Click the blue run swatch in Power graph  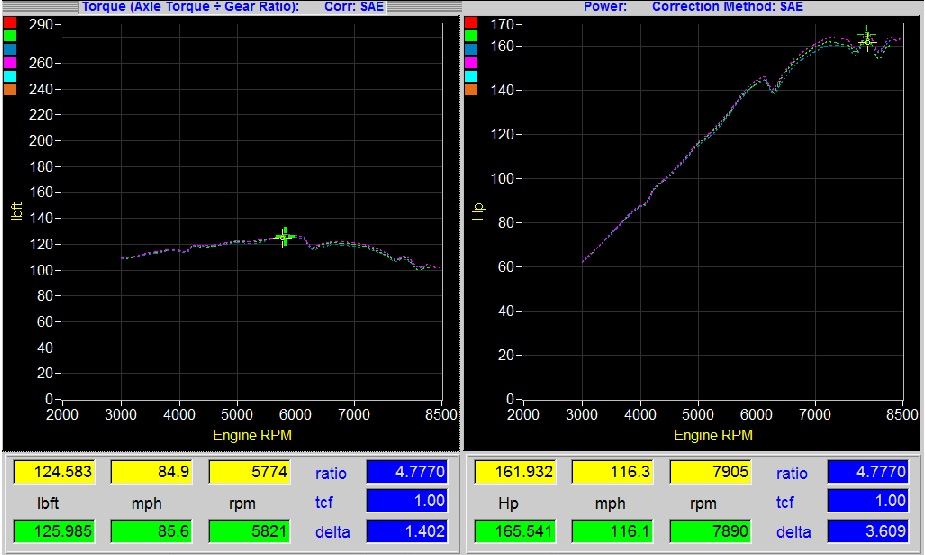472,49
